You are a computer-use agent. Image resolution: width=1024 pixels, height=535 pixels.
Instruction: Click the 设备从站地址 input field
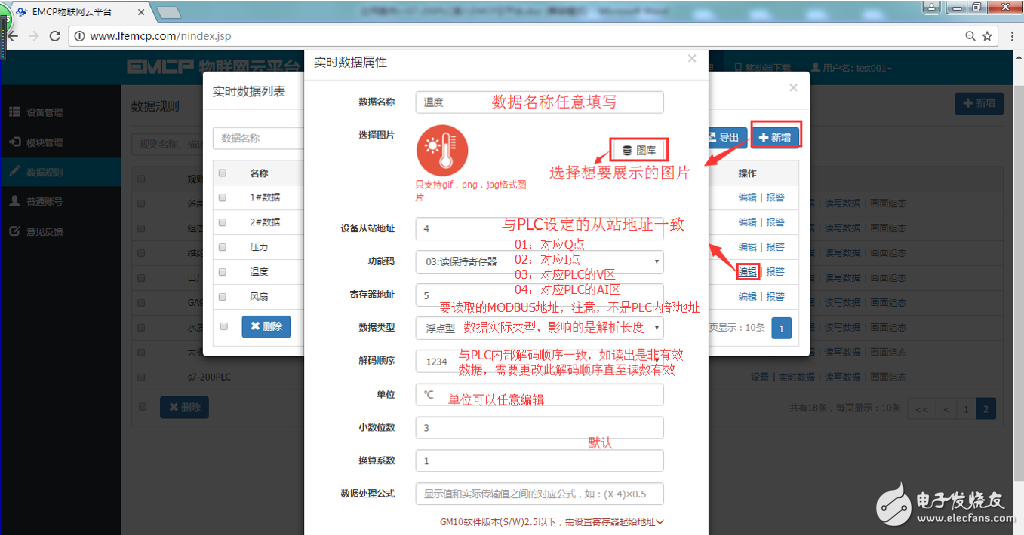[x=539, y=229]
